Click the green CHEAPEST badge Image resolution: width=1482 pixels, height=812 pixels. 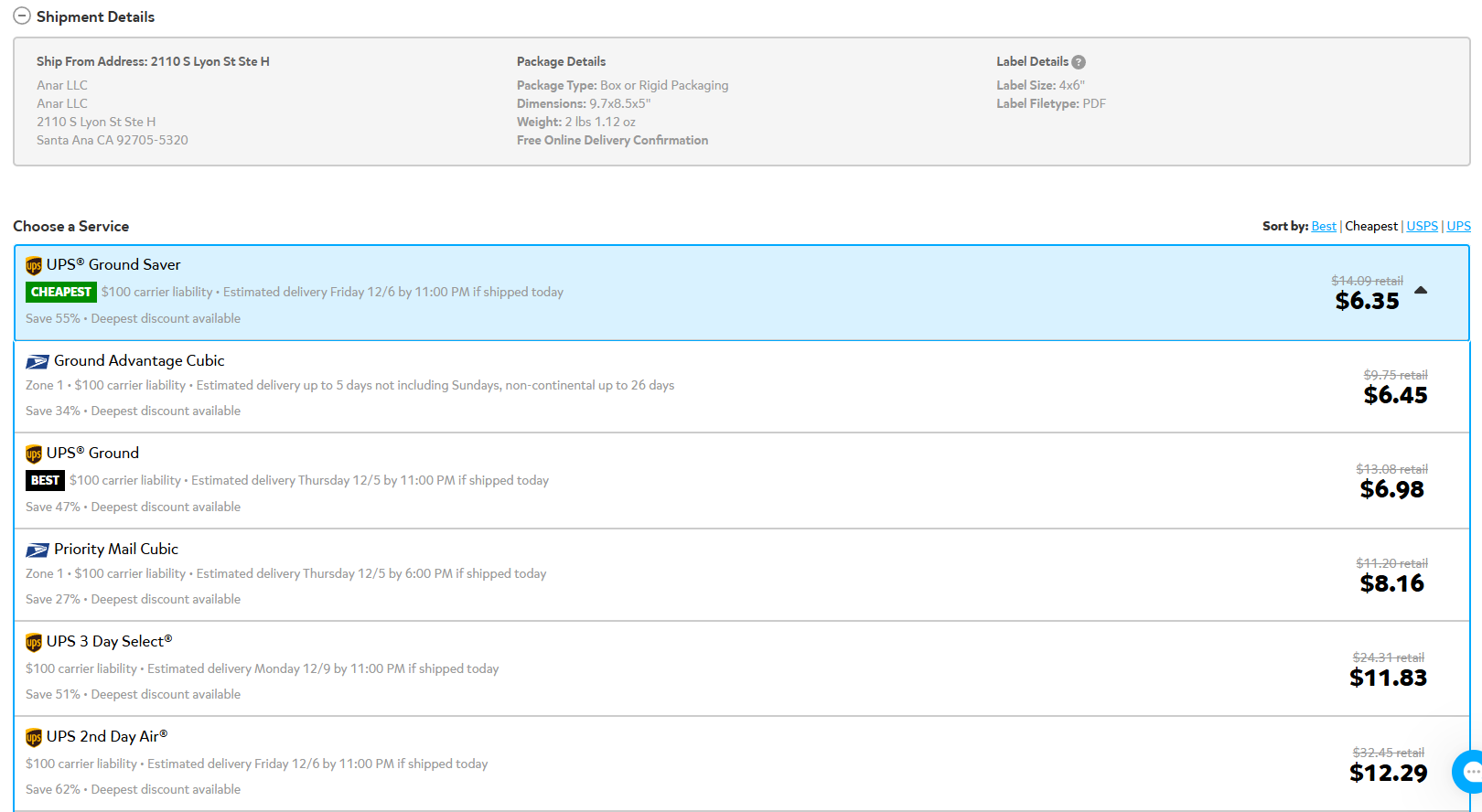[61, 292]
